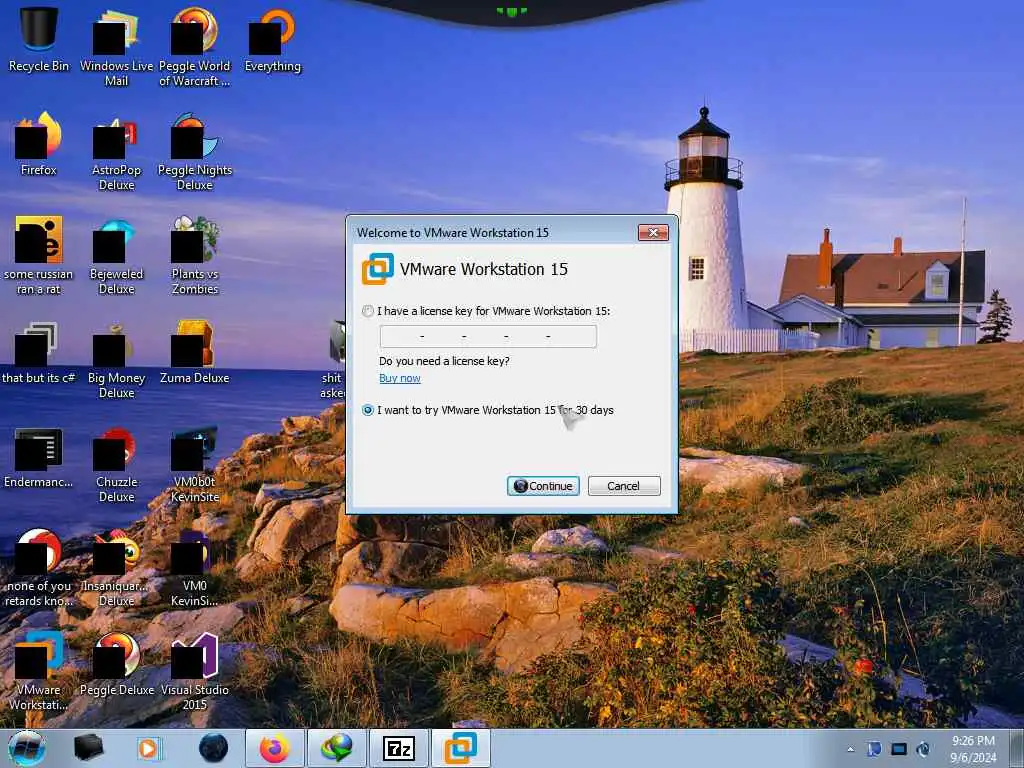Select the 'that but its c#' desktop icon

pos(39,353)
